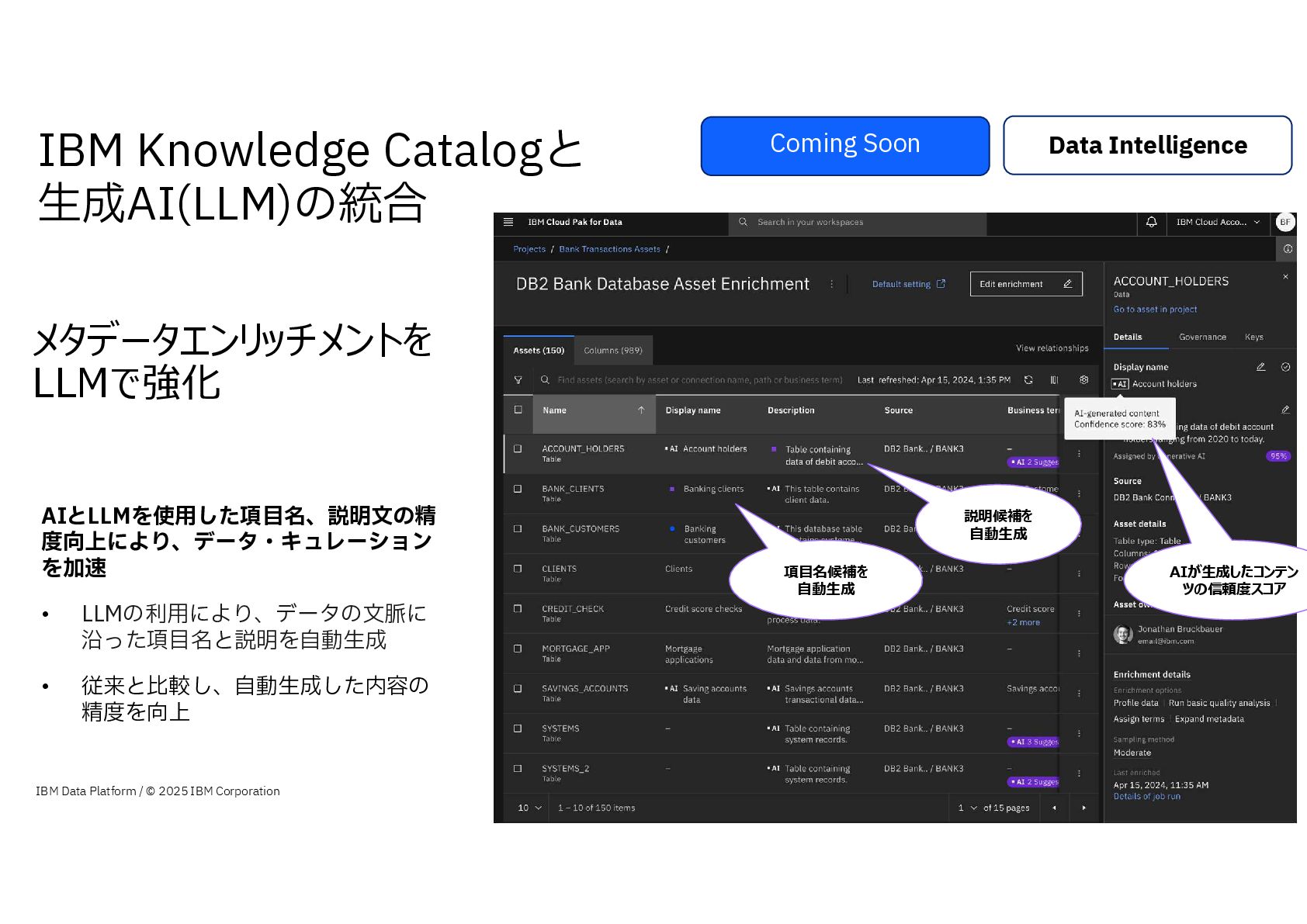
Task: Open the BF user avatar menu
Action: pos(1285,223)
